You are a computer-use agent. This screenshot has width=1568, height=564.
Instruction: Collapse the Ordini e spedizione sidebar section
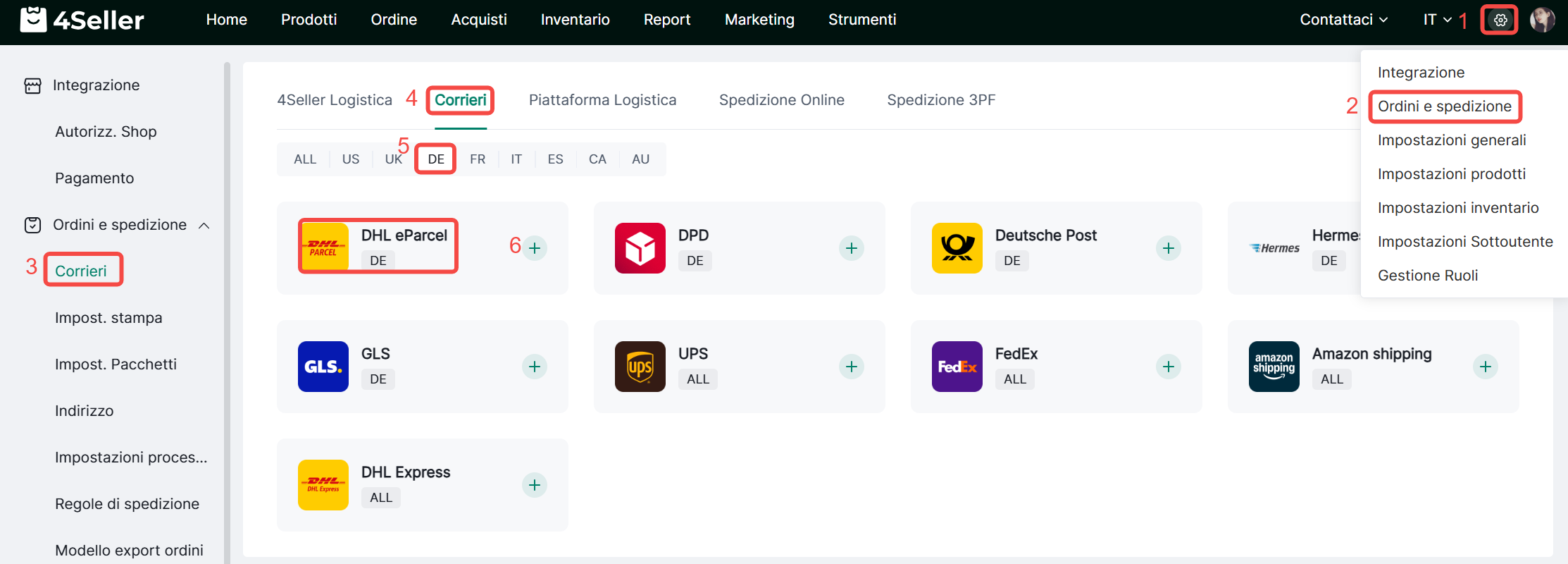(204, 226)
